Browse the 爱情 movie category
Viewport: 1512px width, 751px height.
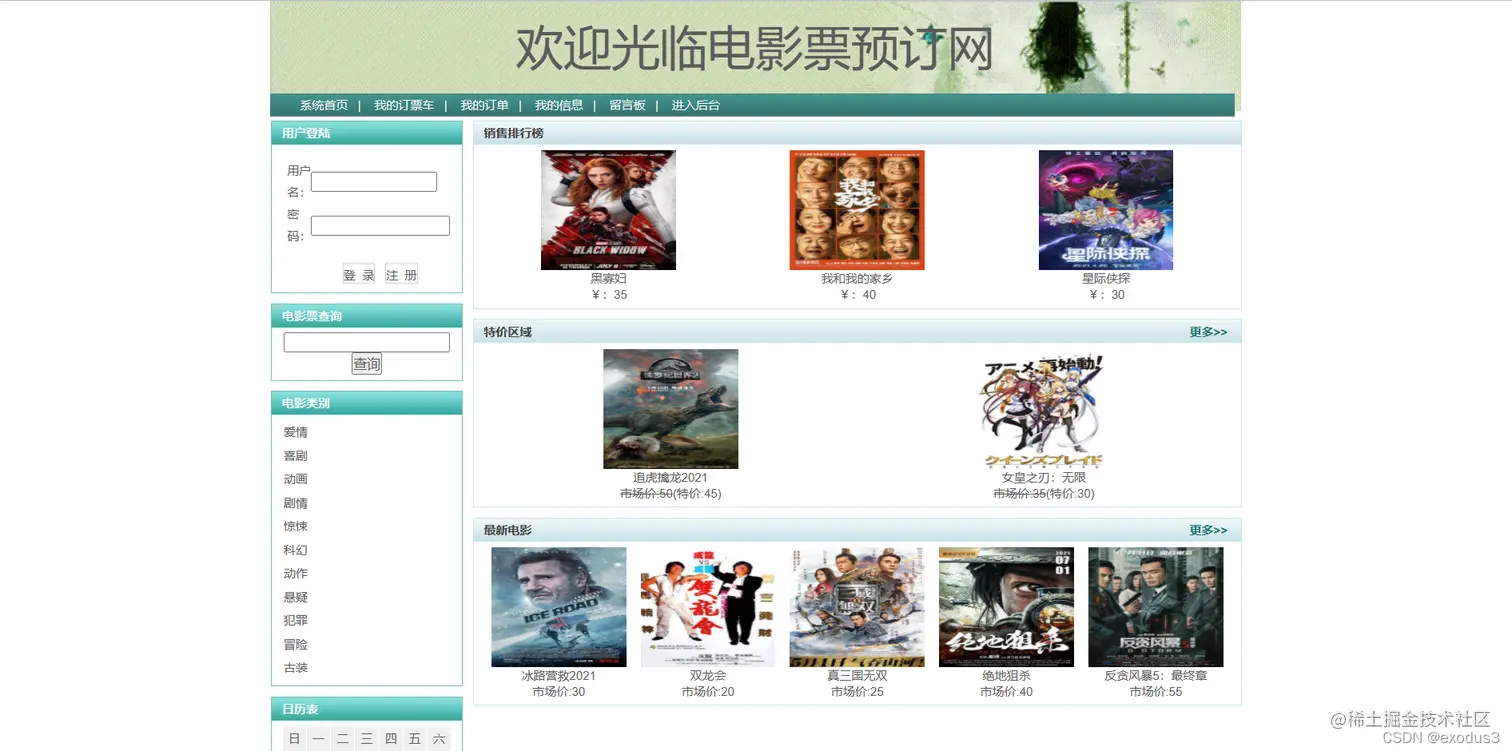coord(296,431)
